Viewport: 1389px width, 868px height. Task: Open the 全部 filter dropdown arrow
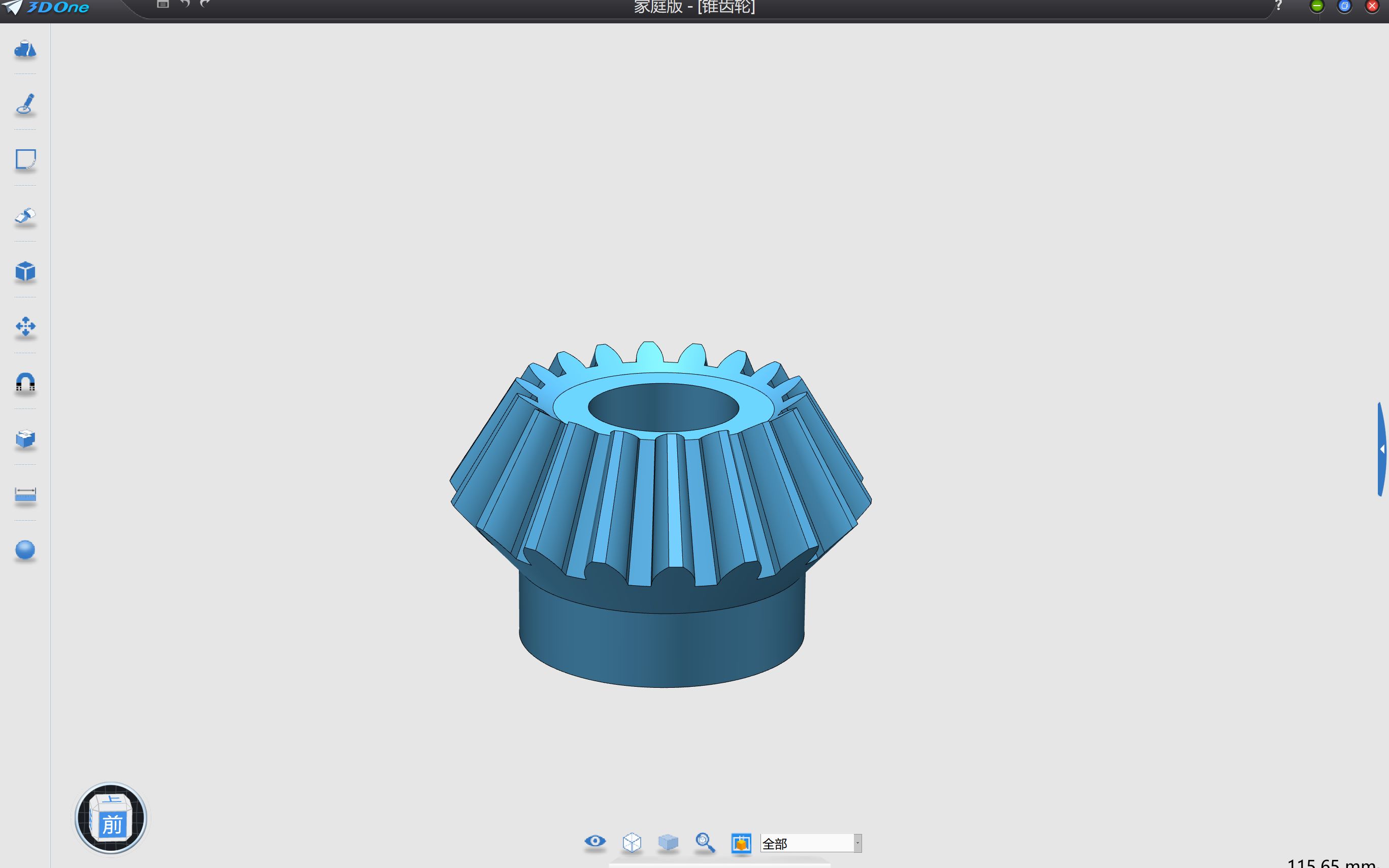(857, 843)
